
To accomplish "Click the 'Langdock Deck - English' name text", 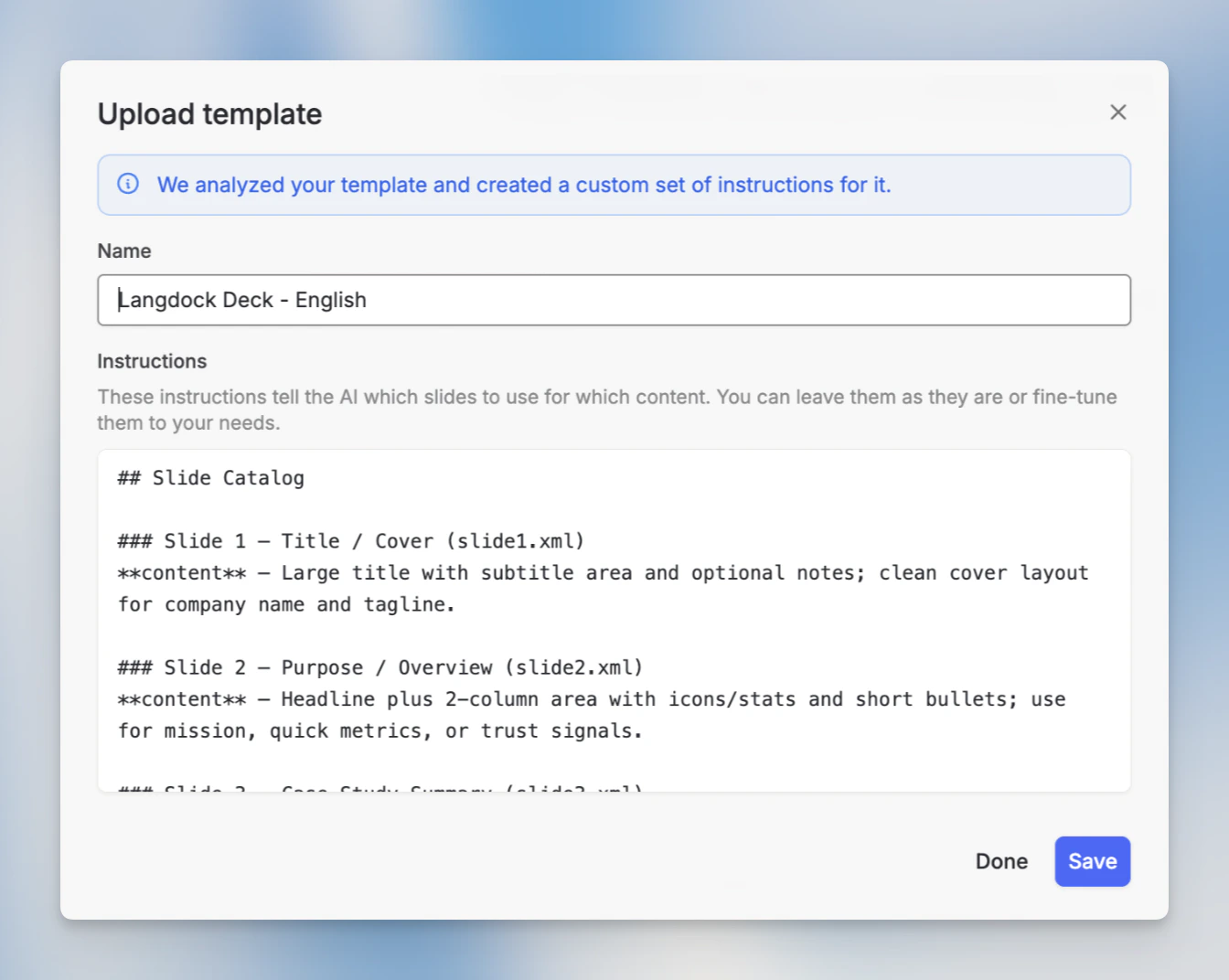I will tap(241, 300).
